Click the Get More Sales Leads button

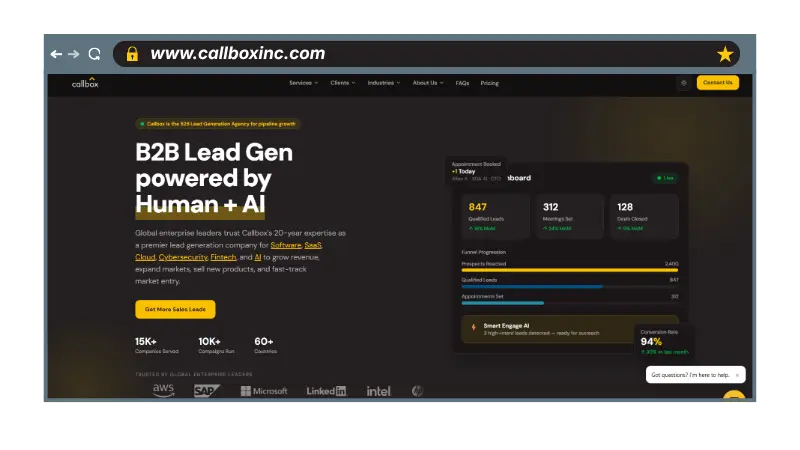click(x=175, y=309)
